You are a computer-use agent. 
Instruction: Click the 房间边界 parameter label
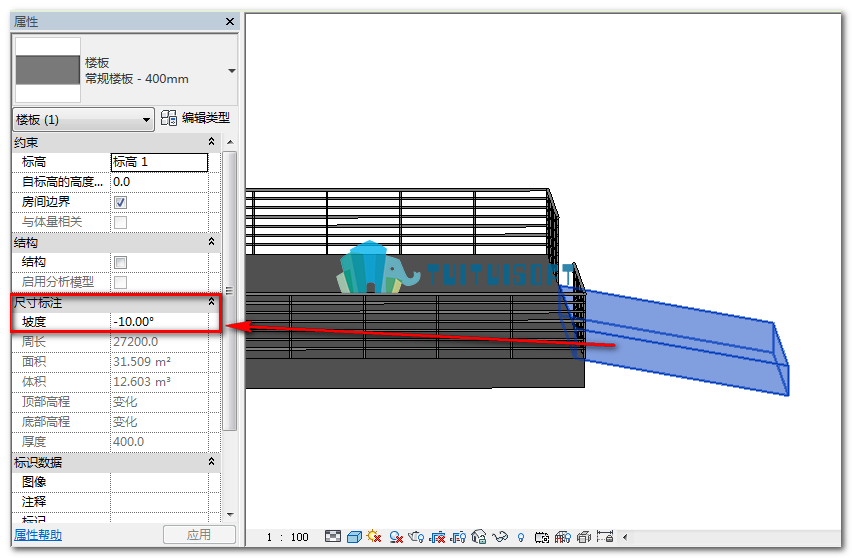pyautogui.click(x=46, y=202)
